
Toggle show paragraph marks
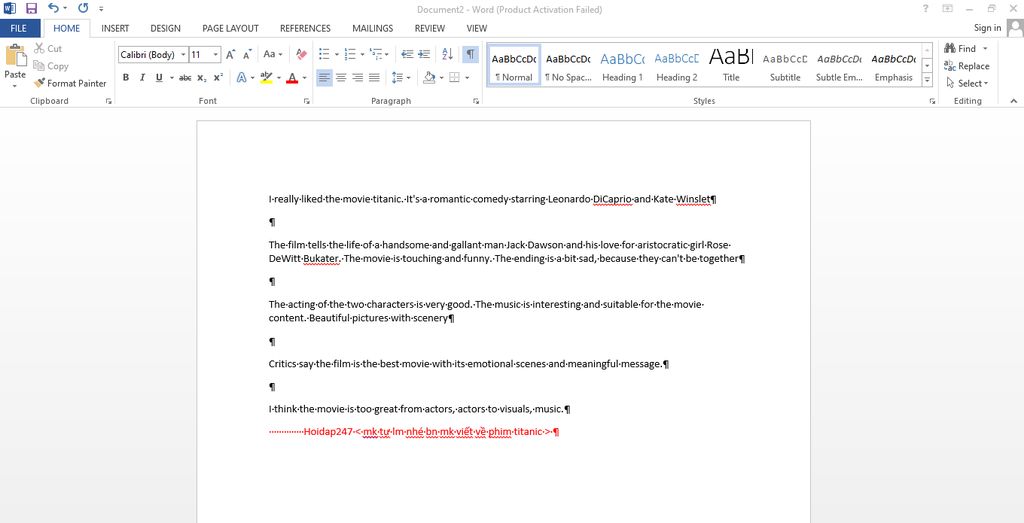pyautogui.click(x=470, y=55)
